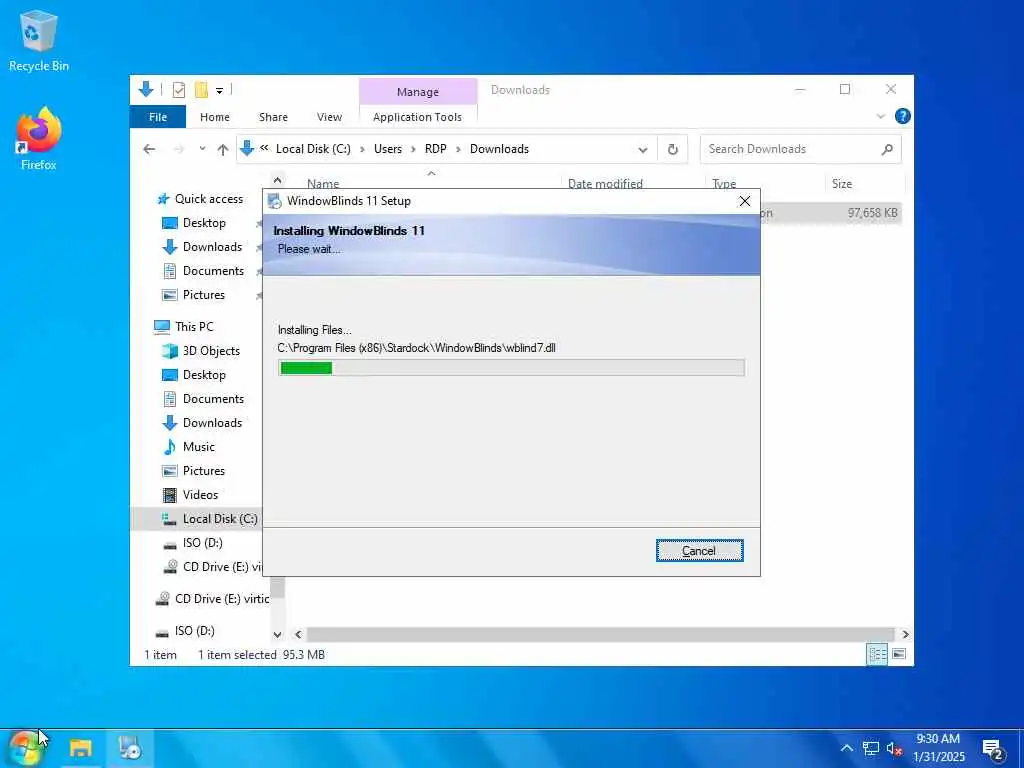Viewport: 1024px width, 768px height.
Task: Show hidden system tray icons
Action: click(846, 748)
